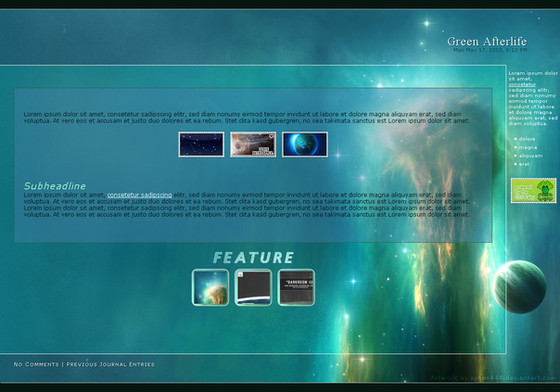Open Previous Journal Entries link
The height and width of the screenshot is (392, 560).
tap(110, 364)
